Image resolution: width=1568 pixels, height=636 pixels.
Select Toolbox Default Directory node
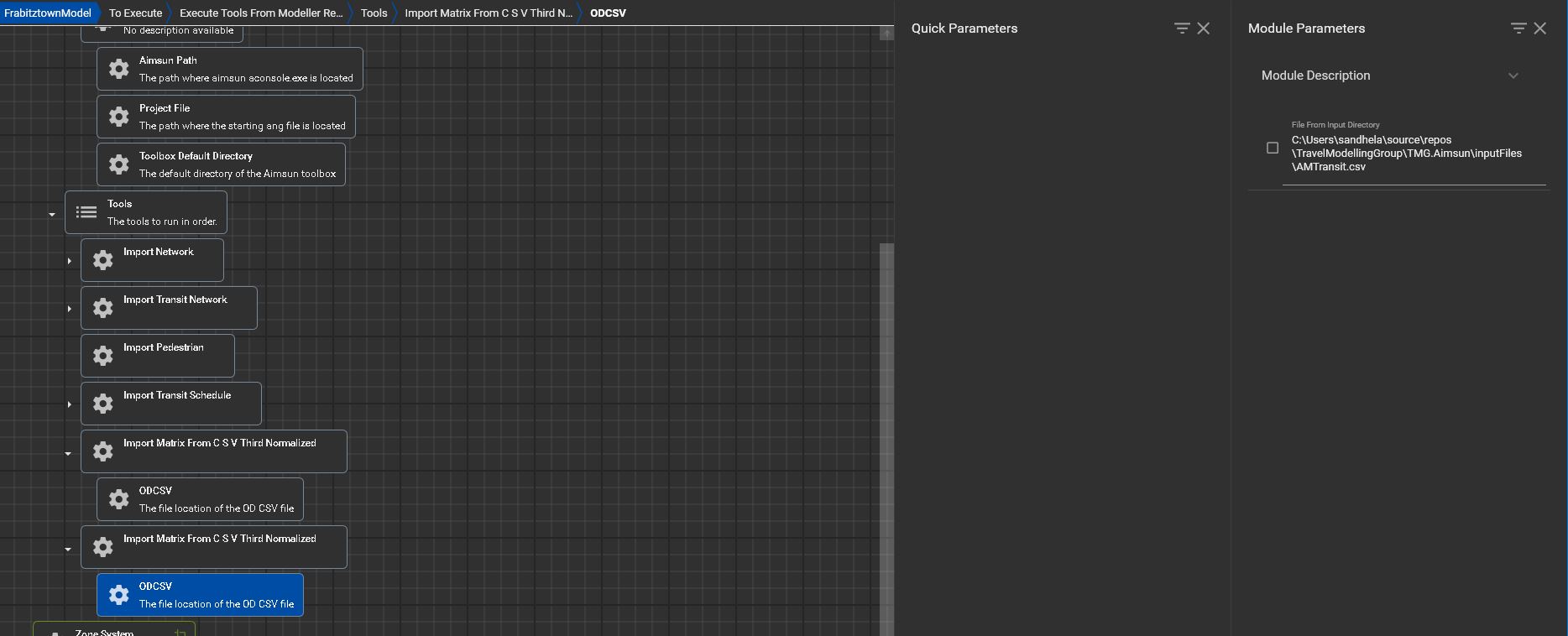221,164
